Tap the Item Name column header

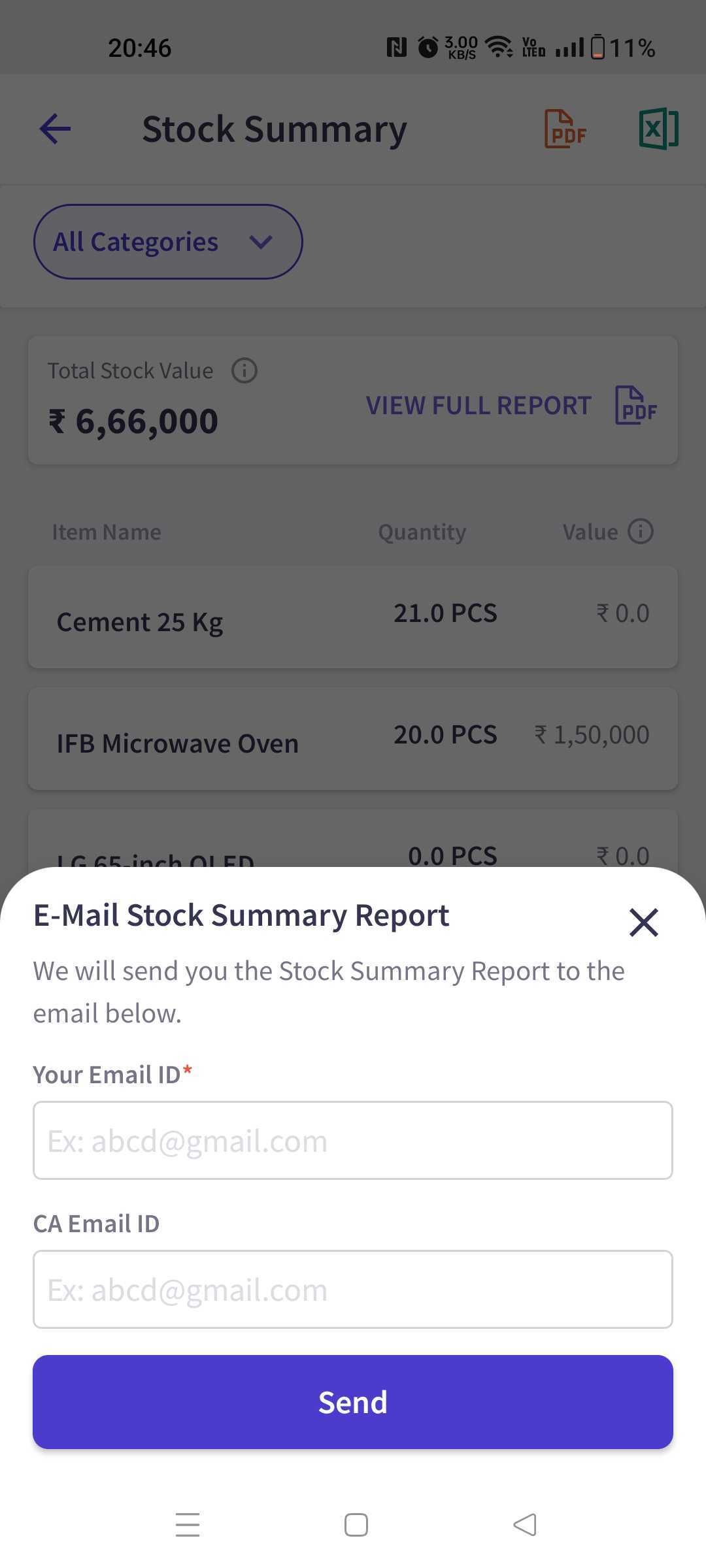pyautogui.click(x=107, y=532)
